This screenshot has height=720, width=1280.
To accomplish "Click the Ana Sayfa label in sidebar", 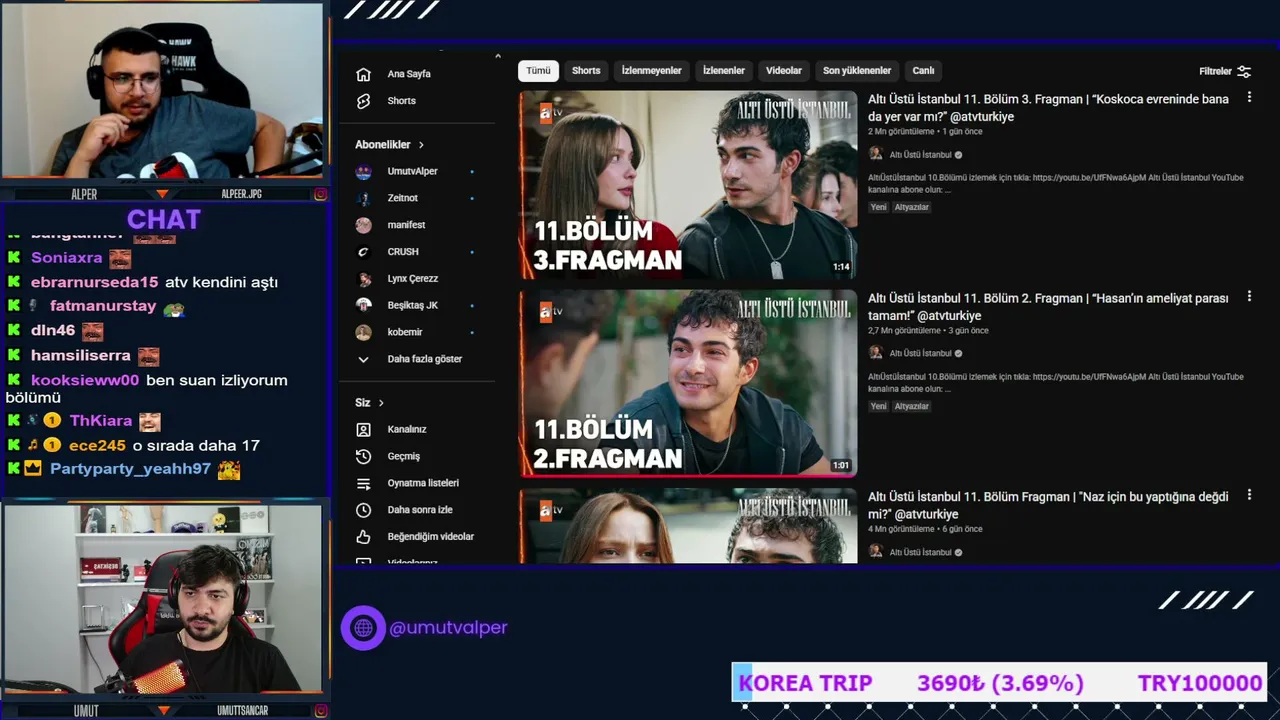I will pyautogui.click(x=409, y=74).
